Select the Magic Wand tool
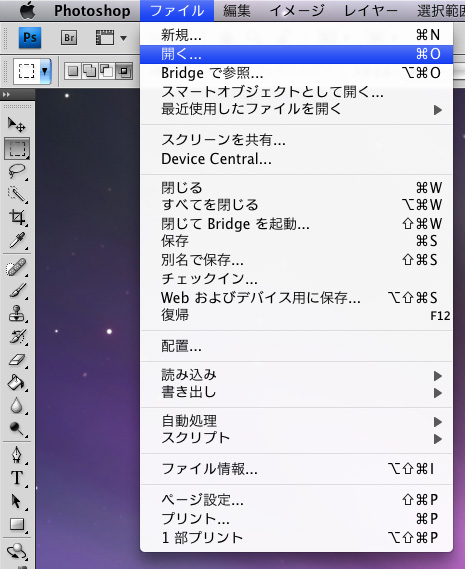This screenshot has width=465, height=569. 17,195
